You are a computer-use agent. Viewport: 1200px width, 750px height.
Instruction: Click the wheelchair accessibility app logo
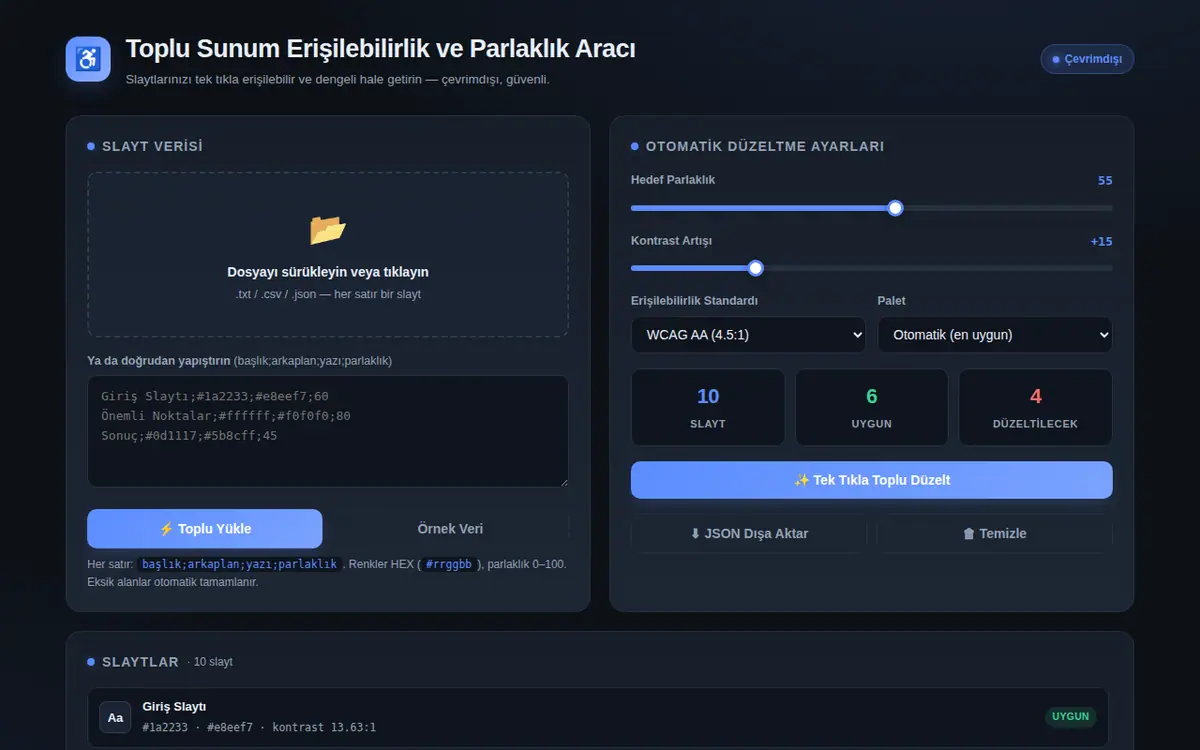(88, 59)
